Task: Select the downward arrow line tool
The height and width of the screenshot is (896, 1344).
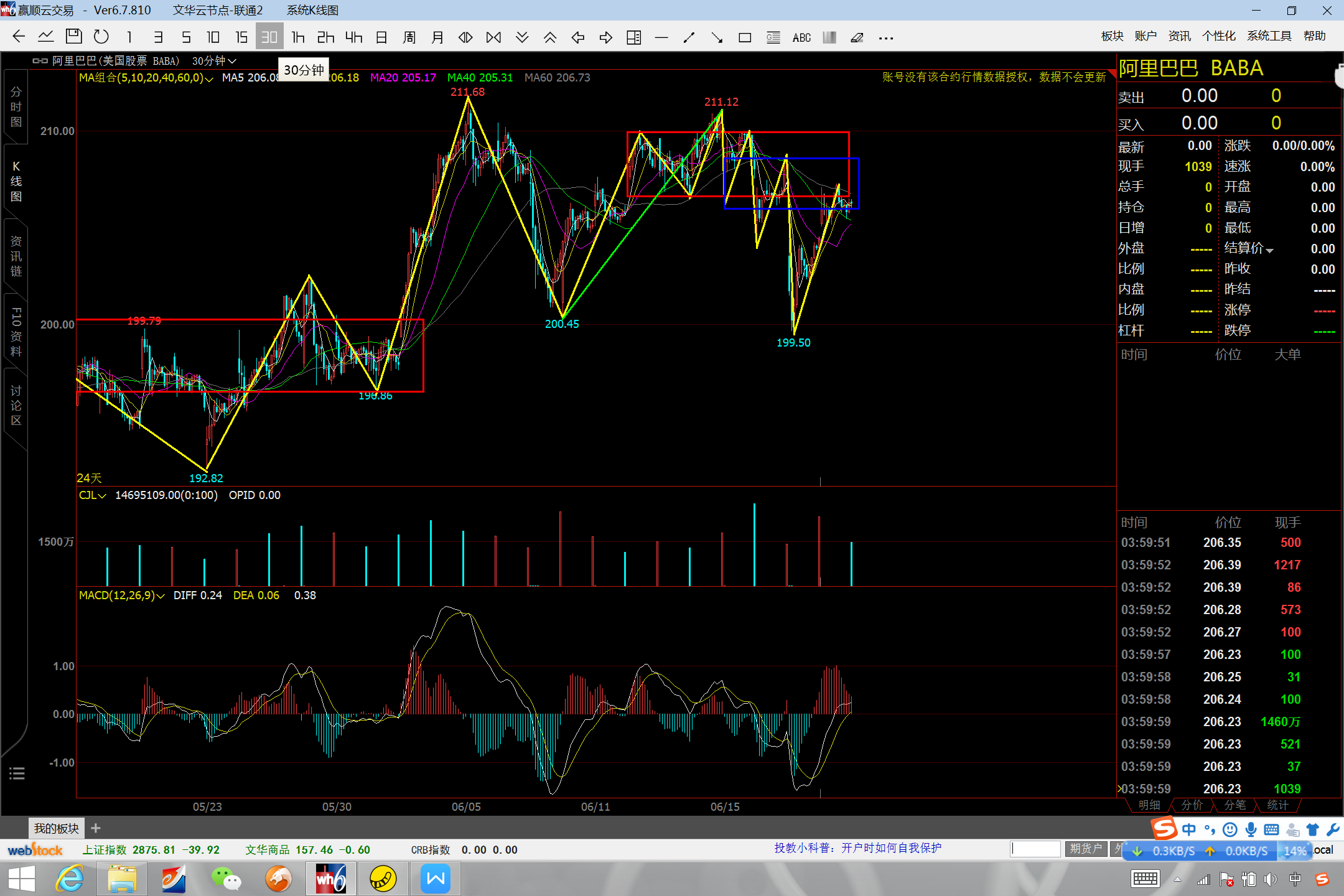Action: pos(717,37)
